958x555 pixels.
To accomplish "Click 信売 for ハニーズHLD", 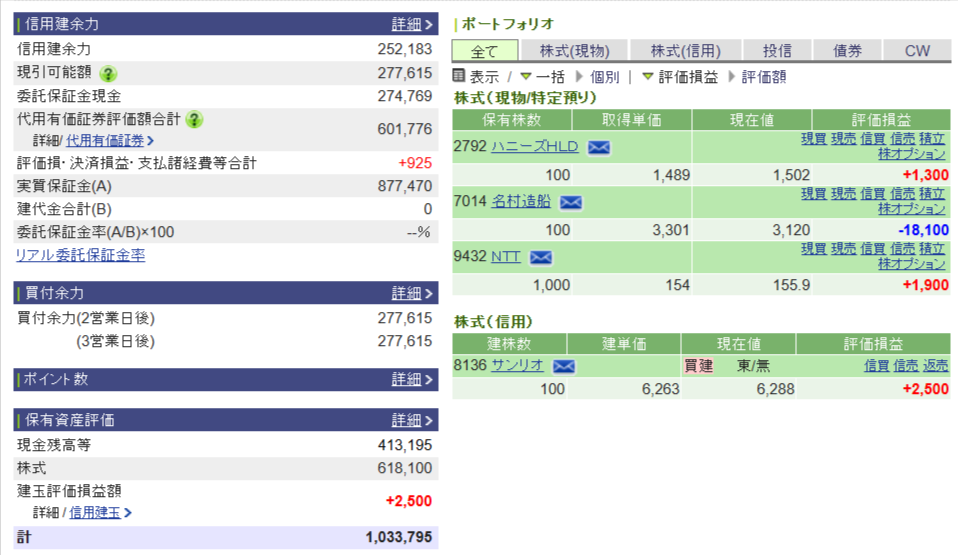I will tap(903, 139).
